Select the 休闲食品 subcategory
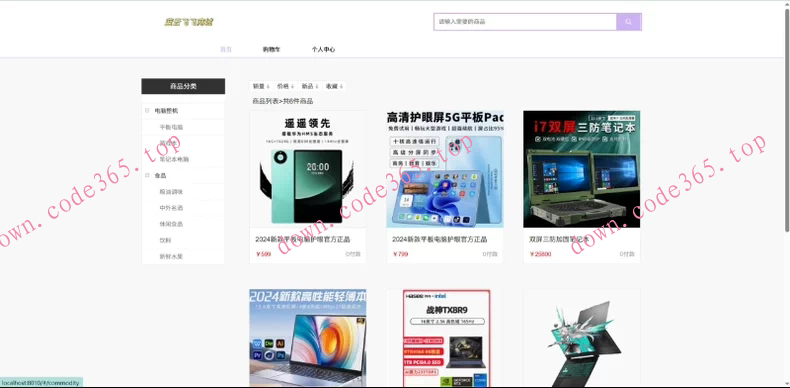The width and height of the screenshot is (790, 388). pos(171,224)
